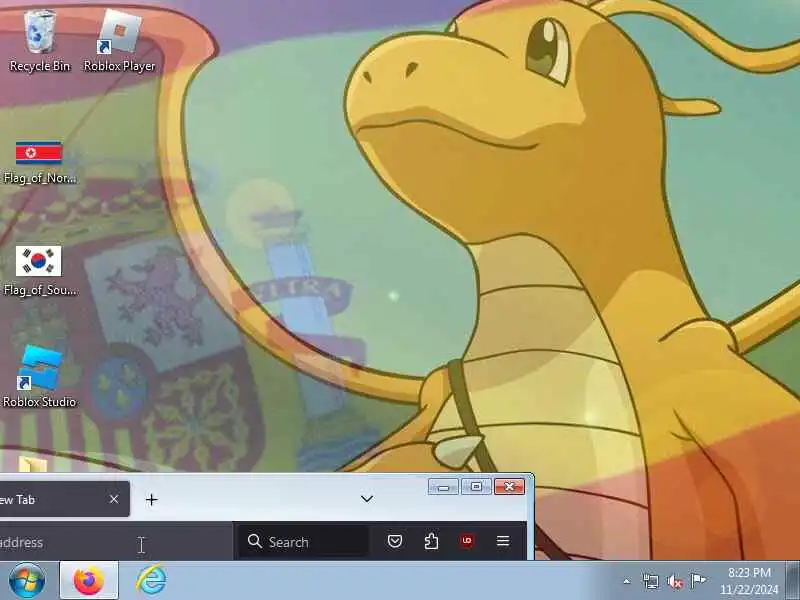The image size is (800, 600).
Task: Expand the list all tabs chevron
Action: coord(367,498)
